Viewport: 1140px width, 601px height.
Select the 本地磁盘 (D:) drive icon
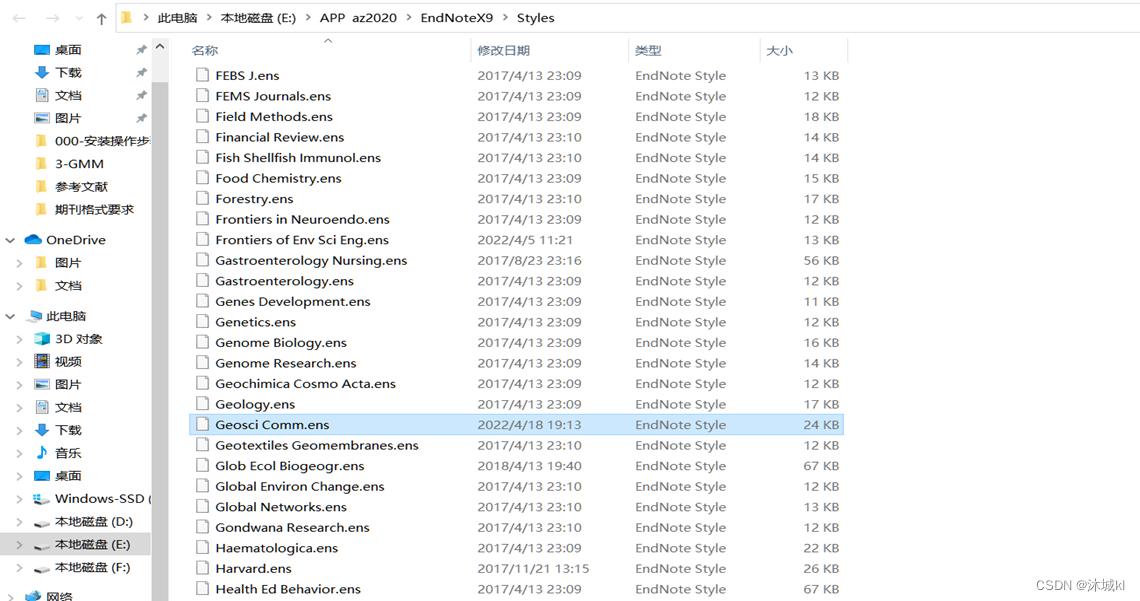[x=42, y=523]
